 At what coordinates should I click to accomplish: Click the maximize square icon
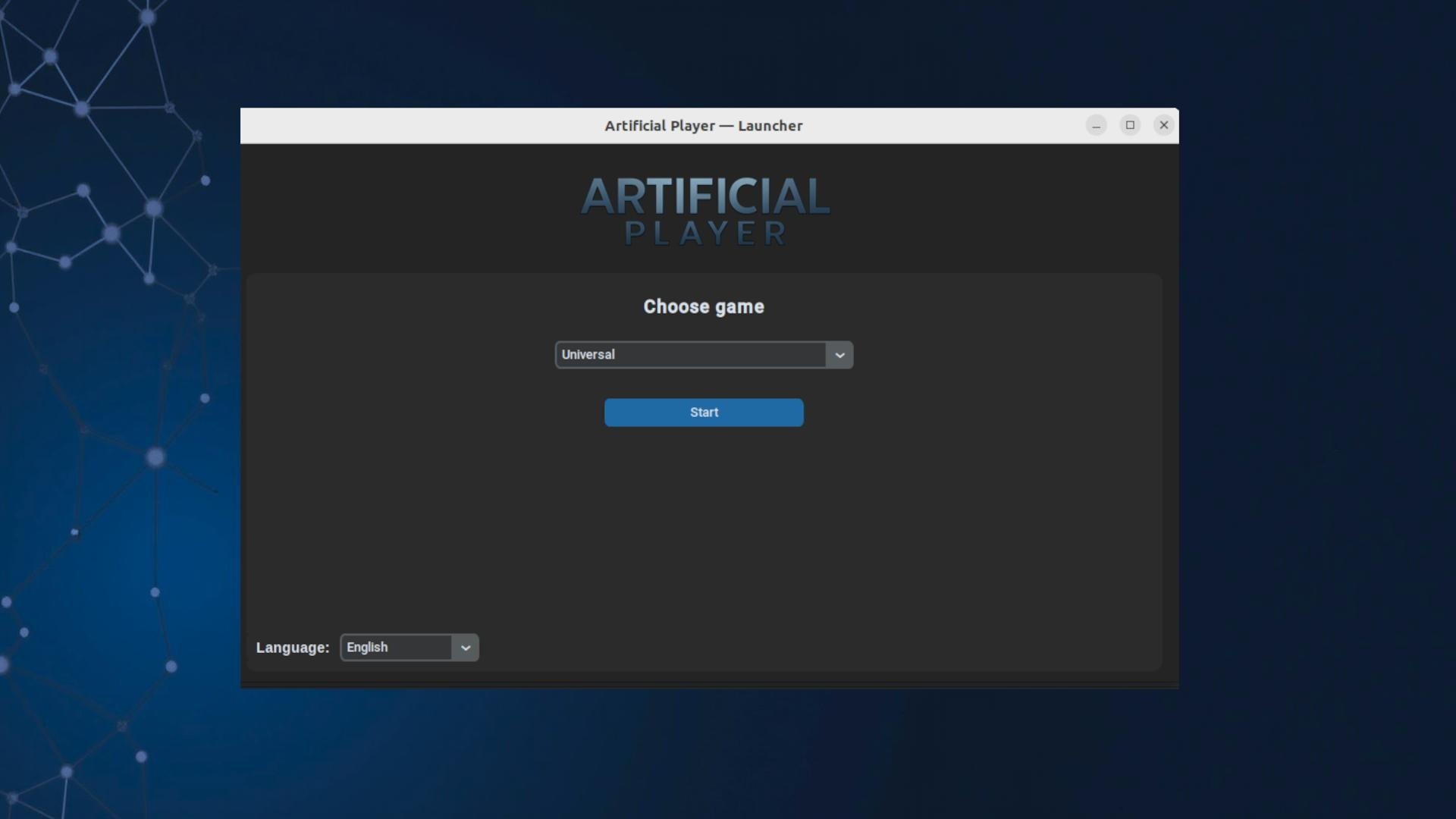(1130, 125)
